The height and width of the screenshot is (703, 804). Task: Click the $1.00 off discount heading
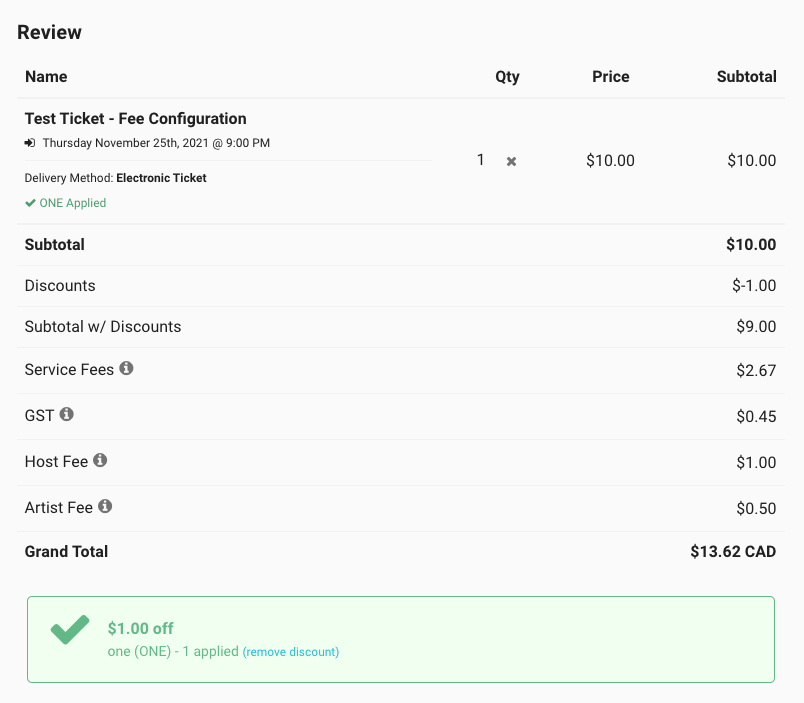pyautogui.click(x=140, y=628)
